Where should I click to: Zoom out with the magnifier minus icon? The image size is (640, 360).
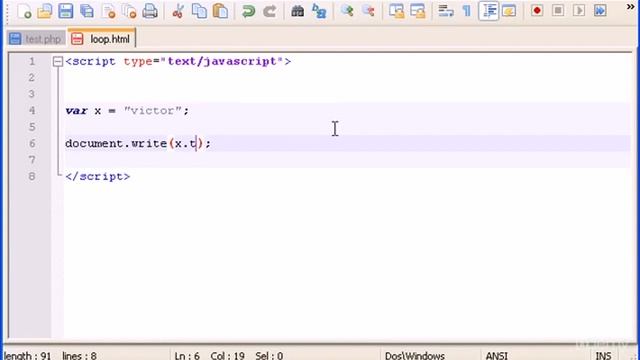[368, 11]
